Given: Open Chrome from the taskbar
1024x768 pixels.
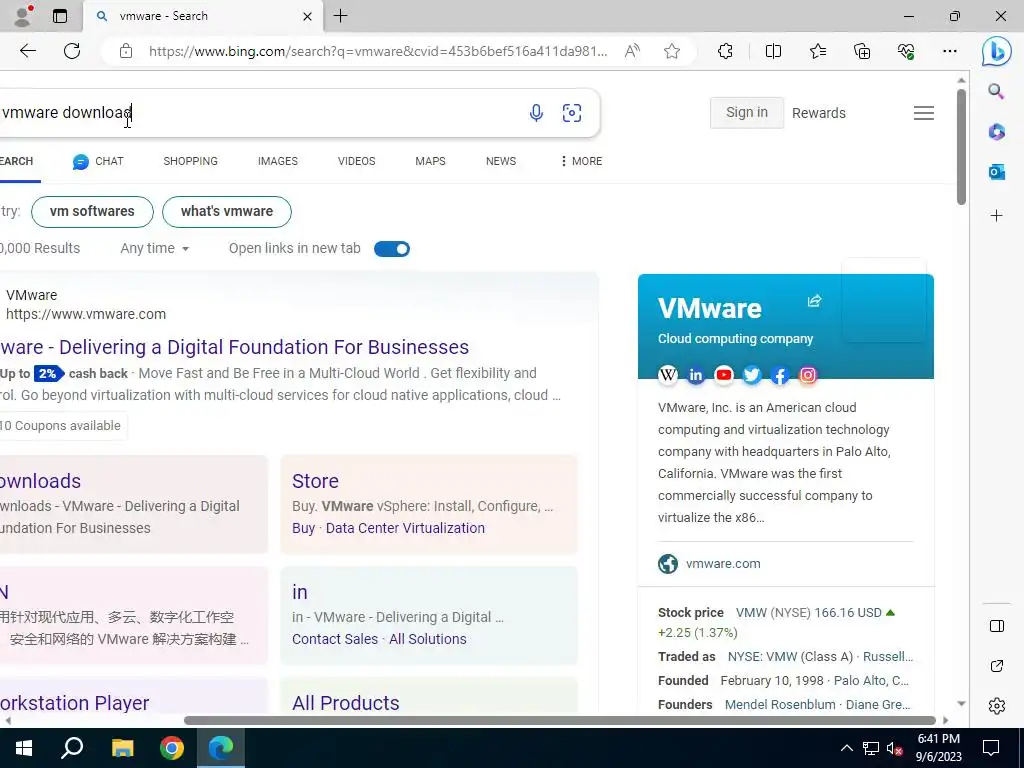Looking at the screenshot, I should point(172,748).
